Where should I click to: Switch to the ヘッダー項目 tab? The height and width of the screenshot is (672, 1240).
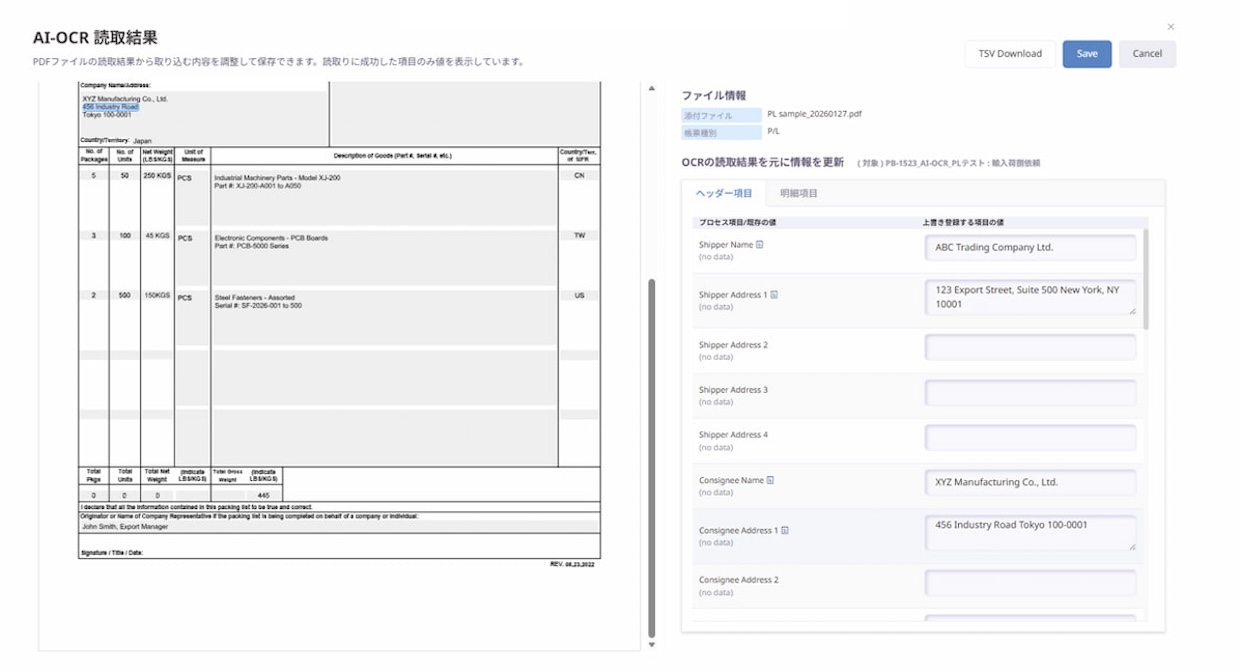[723, 193]
